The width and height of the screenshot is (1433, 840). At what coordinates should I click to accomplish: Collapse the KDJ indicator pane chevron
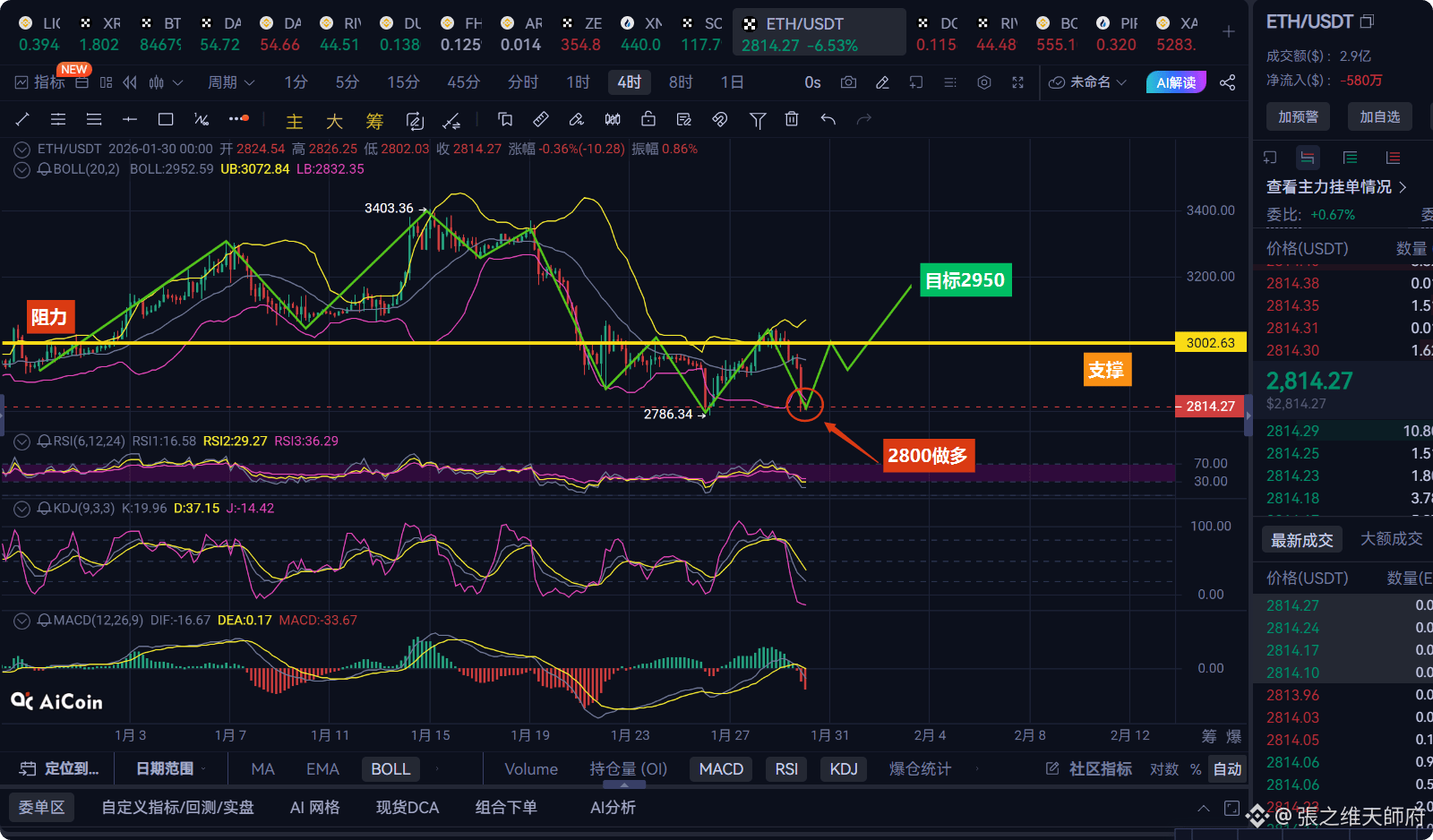pos(22,509)
